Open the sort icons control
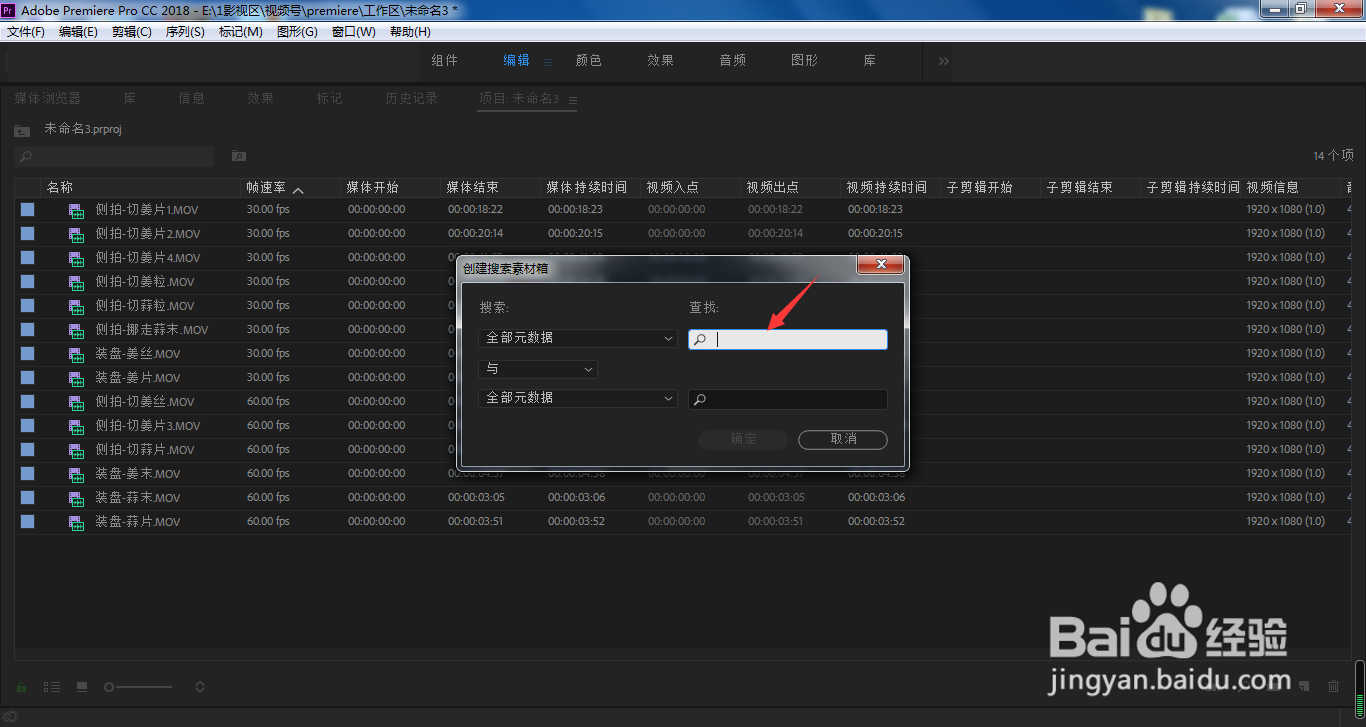Viewport: 1366px width, 727px height. (x=200, y=687)
